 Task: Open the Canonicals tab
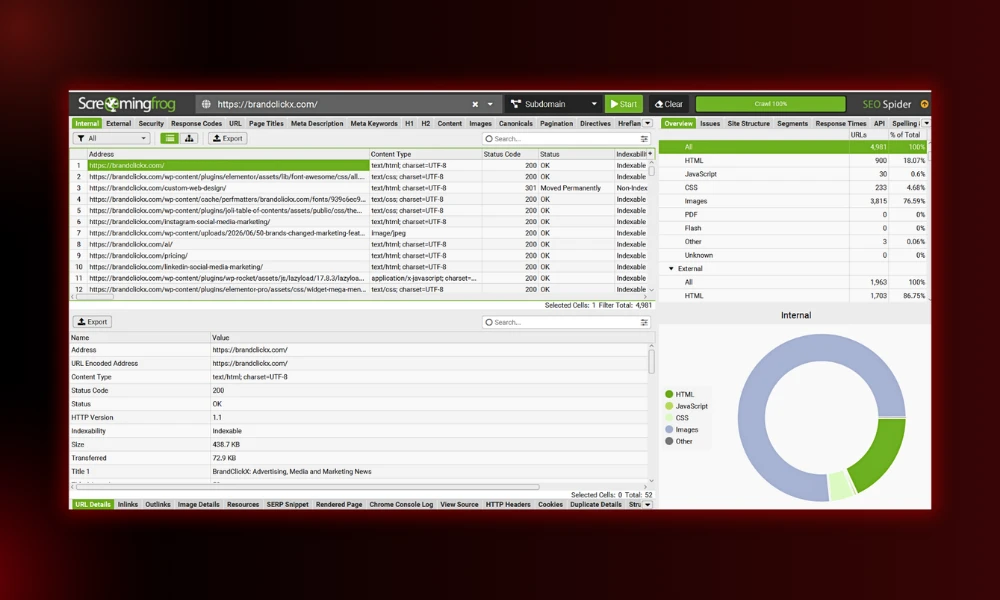[x=515, y=124]
